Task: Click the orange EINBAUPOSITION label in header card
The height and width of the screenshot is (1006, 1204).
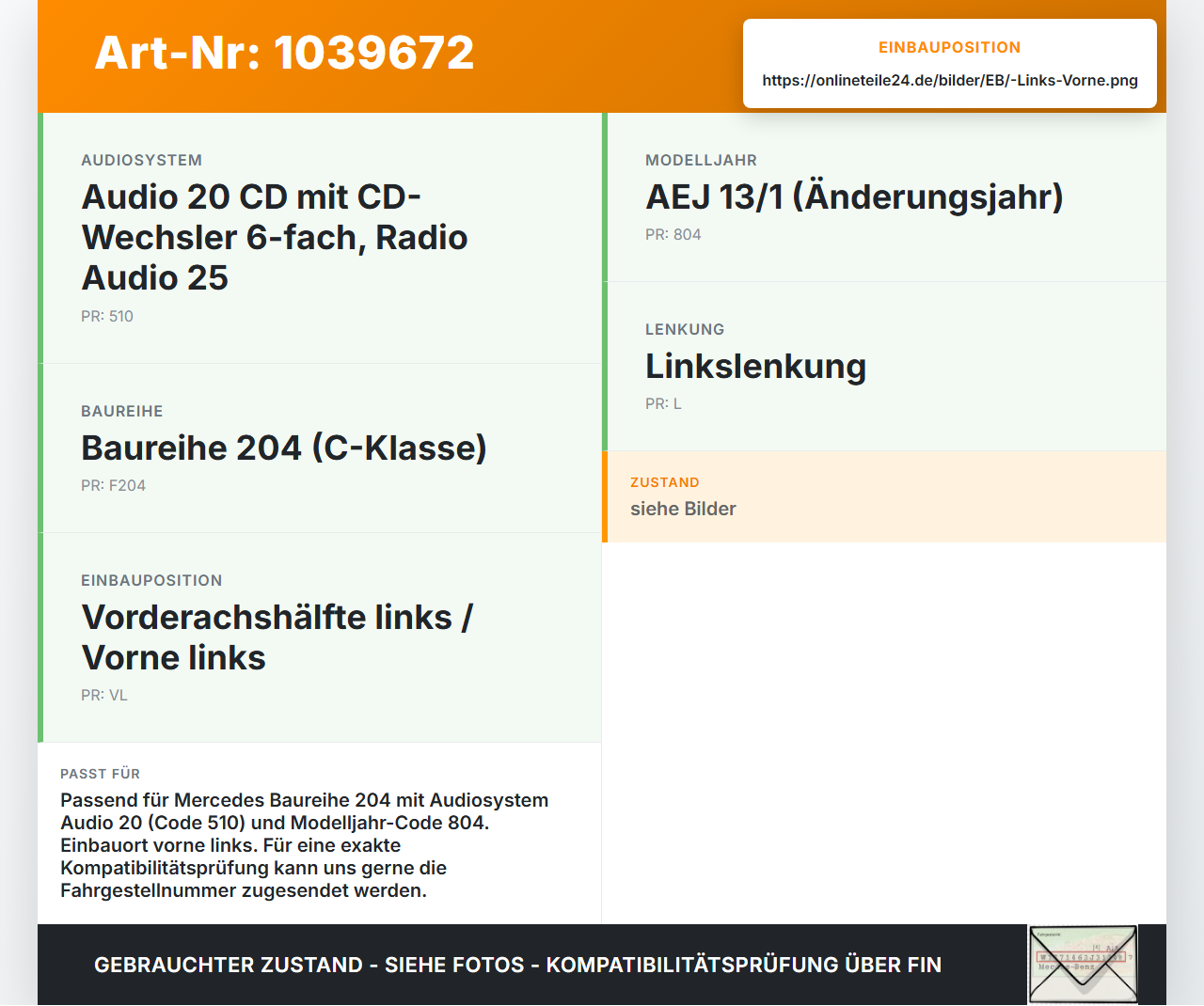Action: click(x=950, y=47)
